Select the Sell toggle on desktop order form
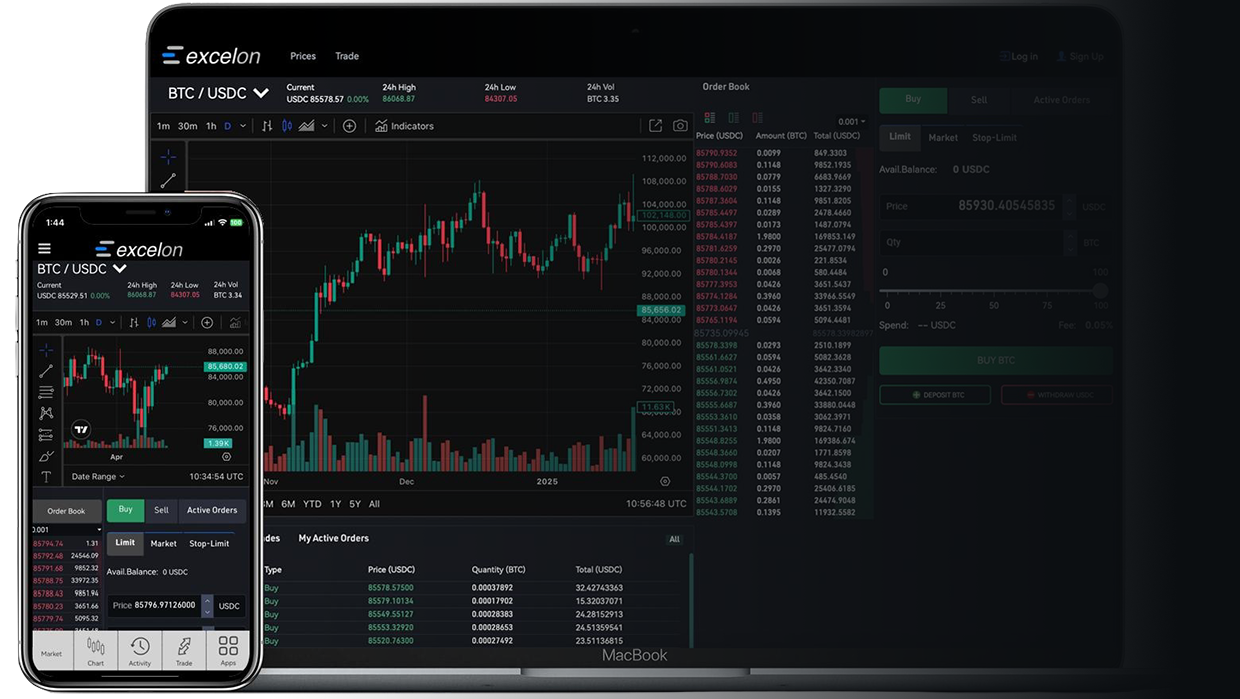 pyautogui.click(x=978, y=100)
